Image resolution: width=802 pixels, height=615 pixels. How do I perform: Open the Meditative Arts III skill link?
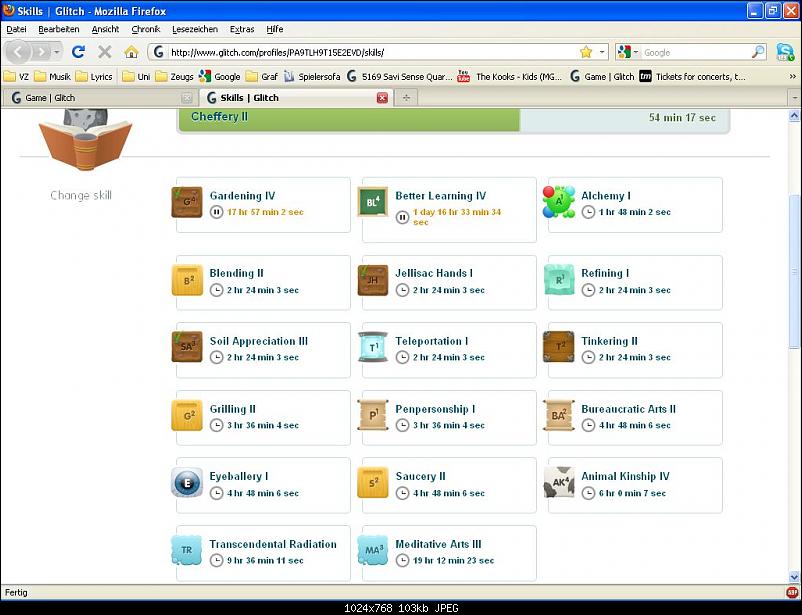pyautogui.click(x=438, y=544)
